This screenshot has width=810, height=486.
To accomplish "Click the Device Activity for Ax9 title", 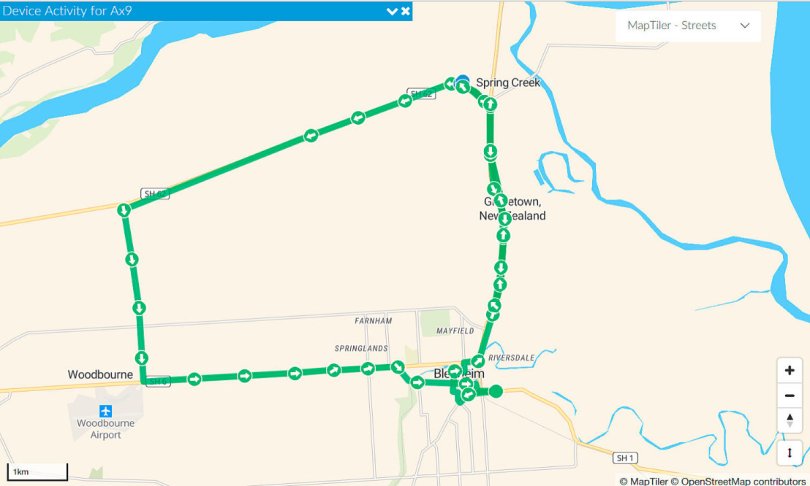I will tap(67, 11).
